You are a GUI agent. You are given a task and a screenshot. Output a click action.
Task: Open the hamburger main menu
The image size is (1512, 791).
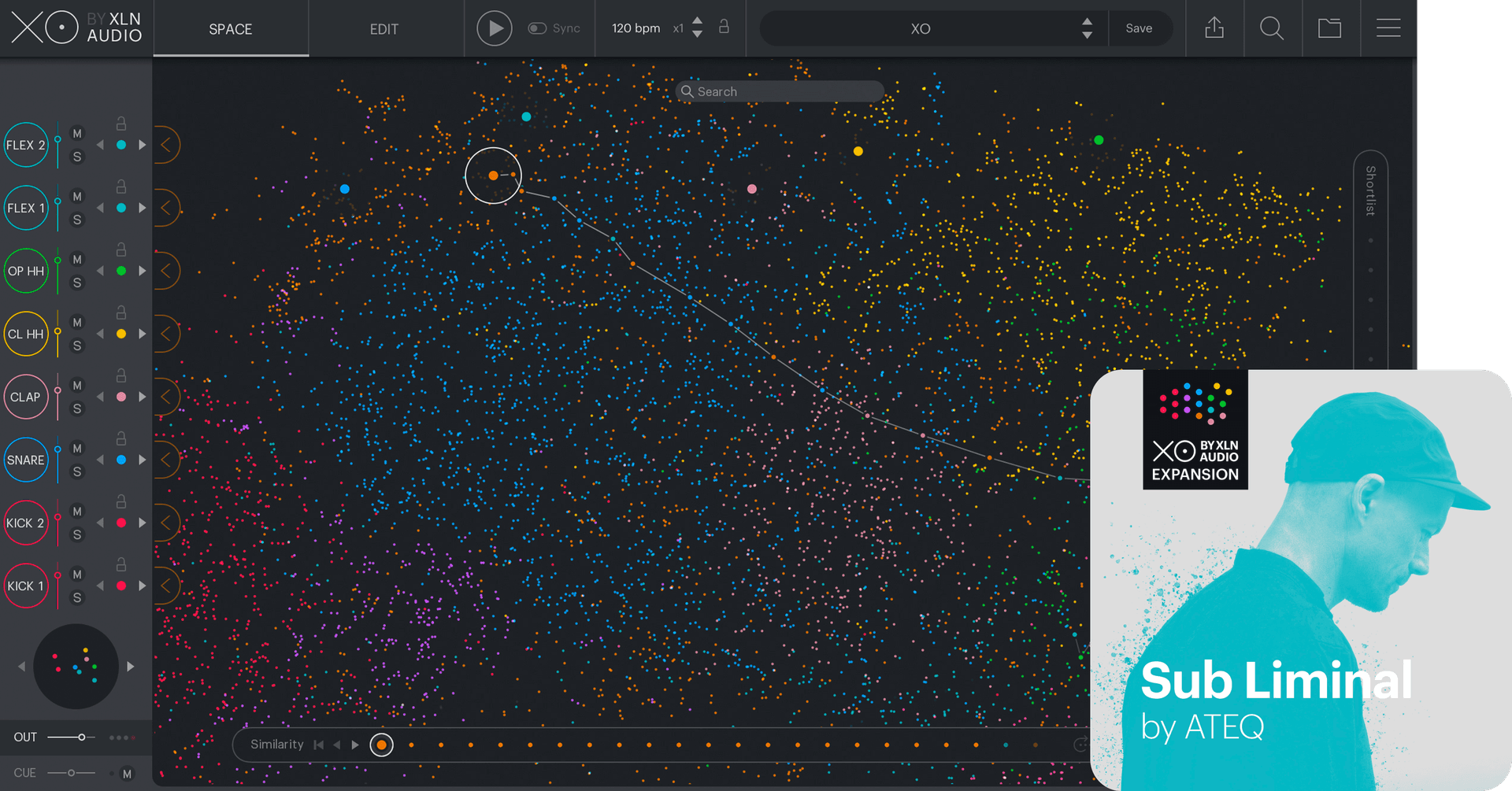[x=1388, y=28]
